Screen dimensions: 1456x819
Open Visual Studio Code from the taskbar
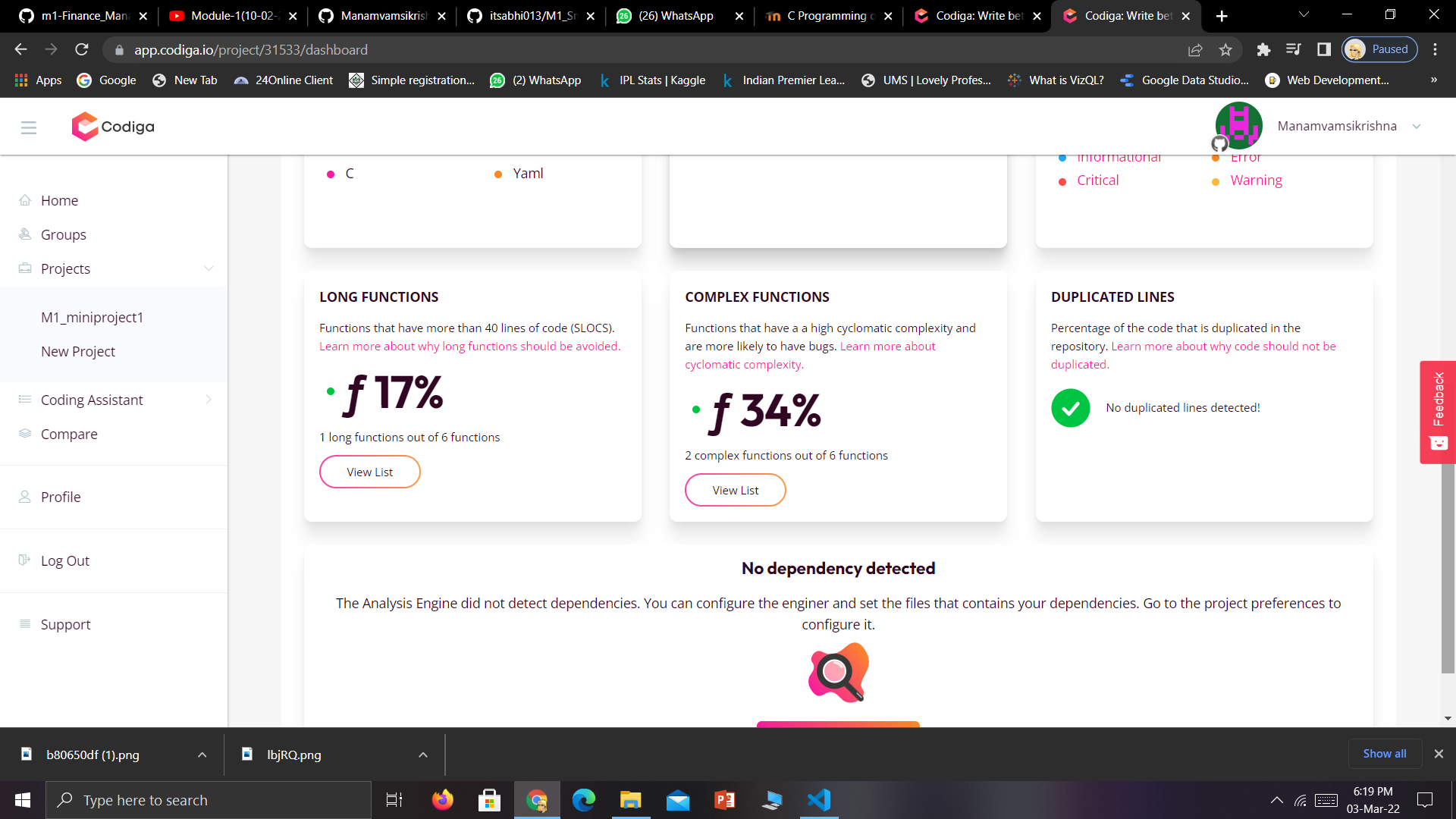coord(819,800)
